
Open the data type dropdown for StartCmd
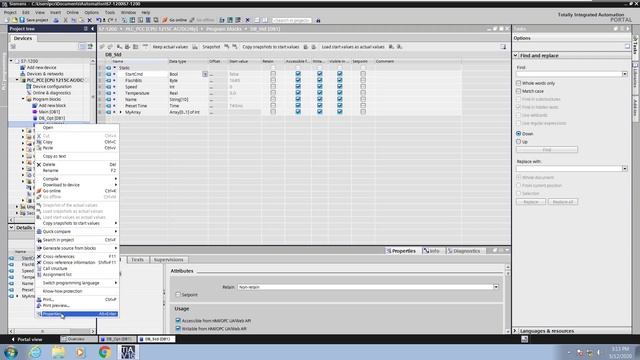[x=205, y=74]
